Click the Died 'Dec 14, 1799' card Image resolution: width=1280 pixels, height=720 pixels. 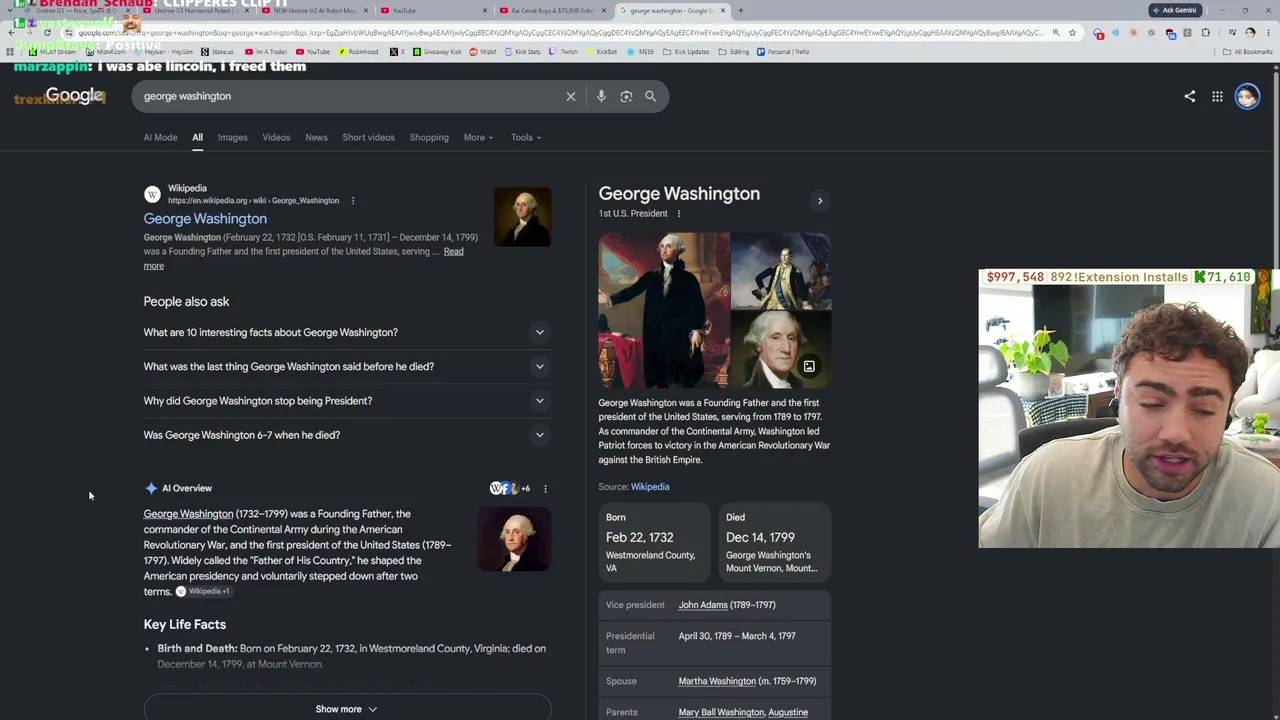775,542
